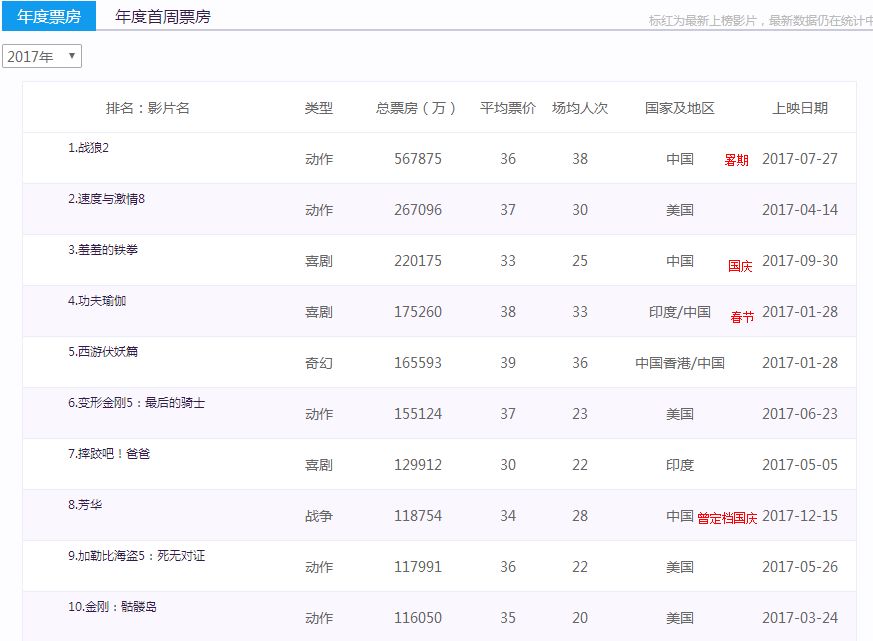The width and height of the screenshot is (873, 641).
Task: Open the 5.西游伏妖篇 movie entry
Action: tap(103, 352)
